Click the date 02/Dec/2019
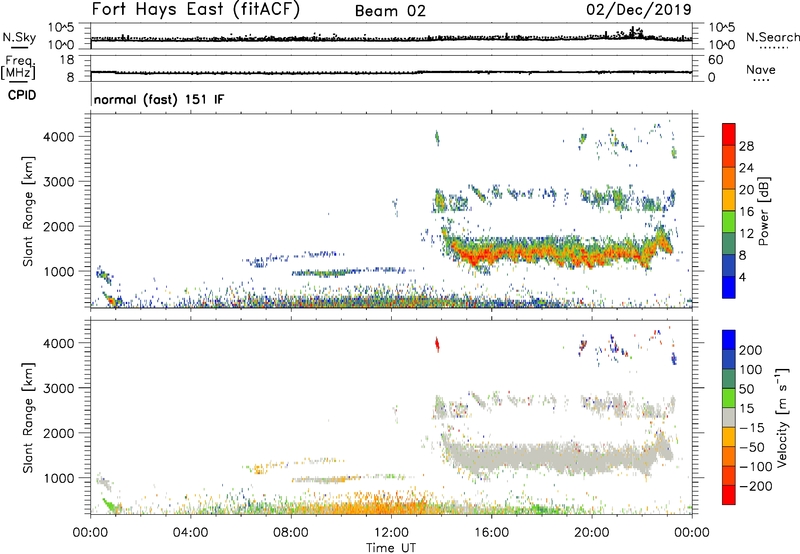The width and height of the screenshot is (800, 554). [639, 9]
